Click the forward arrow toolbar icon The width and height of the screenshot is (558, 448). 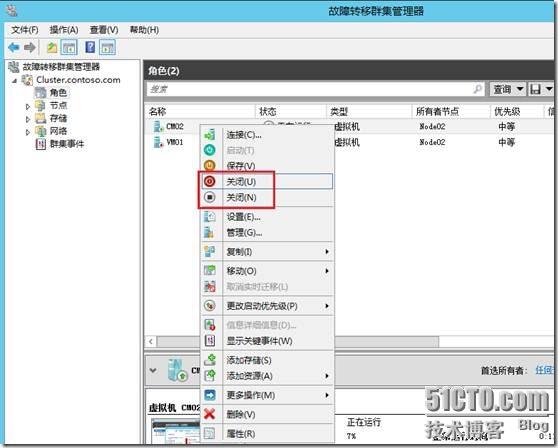pyautogui.click(x=30, y=47)
